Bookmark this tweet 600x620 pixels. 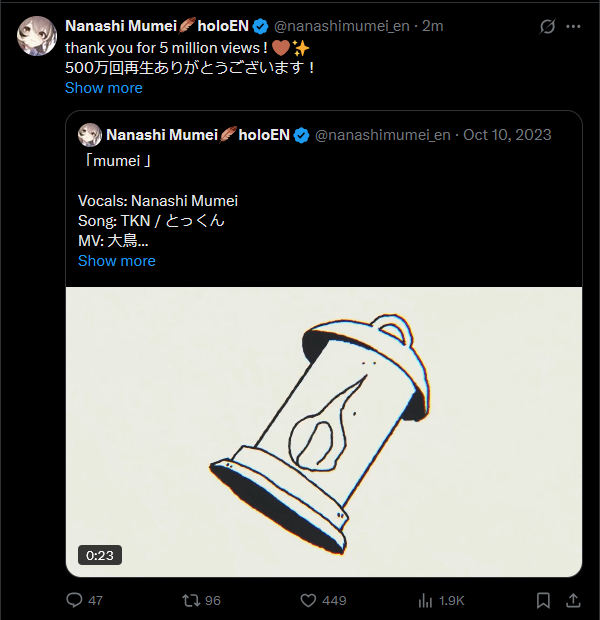point(543,600)
